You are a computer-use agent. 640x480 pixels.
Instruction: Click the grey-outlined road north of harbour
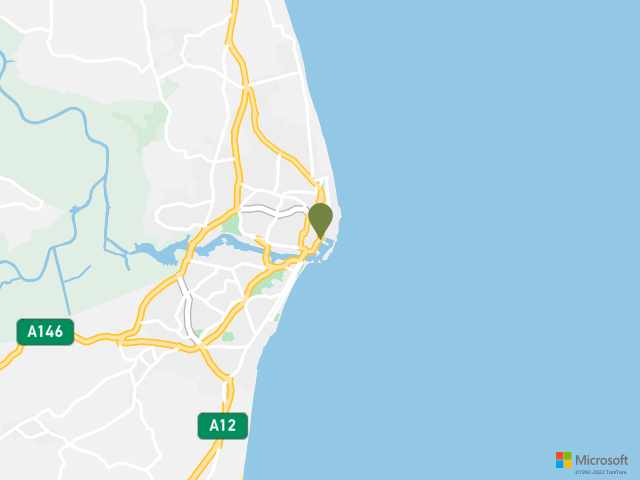(x=274, y=210)
